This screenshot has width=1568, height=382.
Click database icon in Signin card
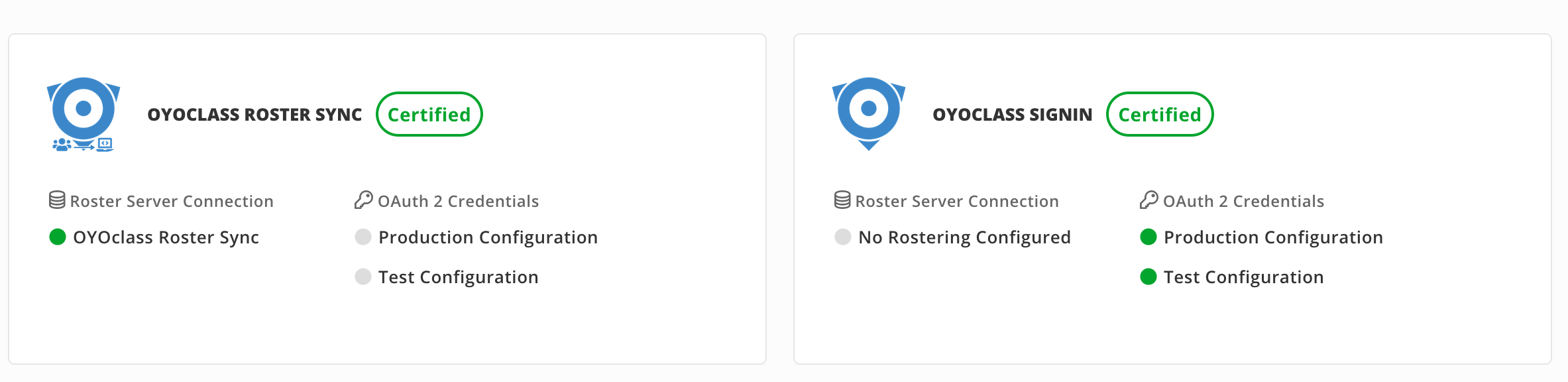click(x=842, y=200)
